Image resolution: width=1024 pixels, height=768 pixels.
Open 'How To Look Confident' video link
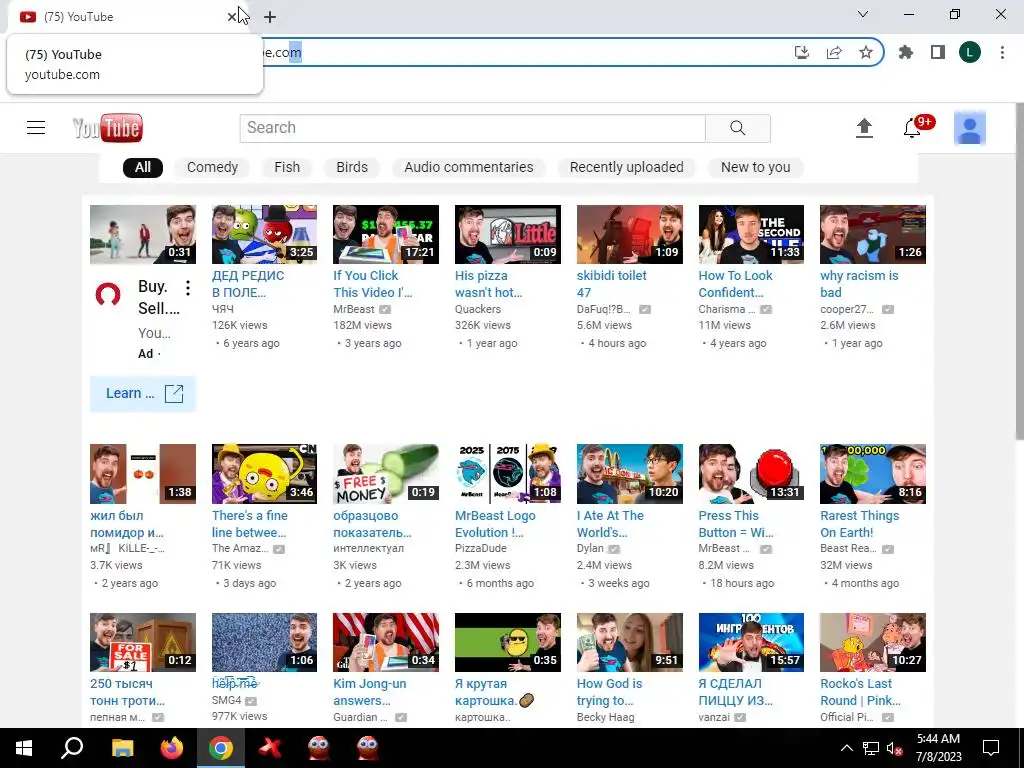[x=736, y=284]
